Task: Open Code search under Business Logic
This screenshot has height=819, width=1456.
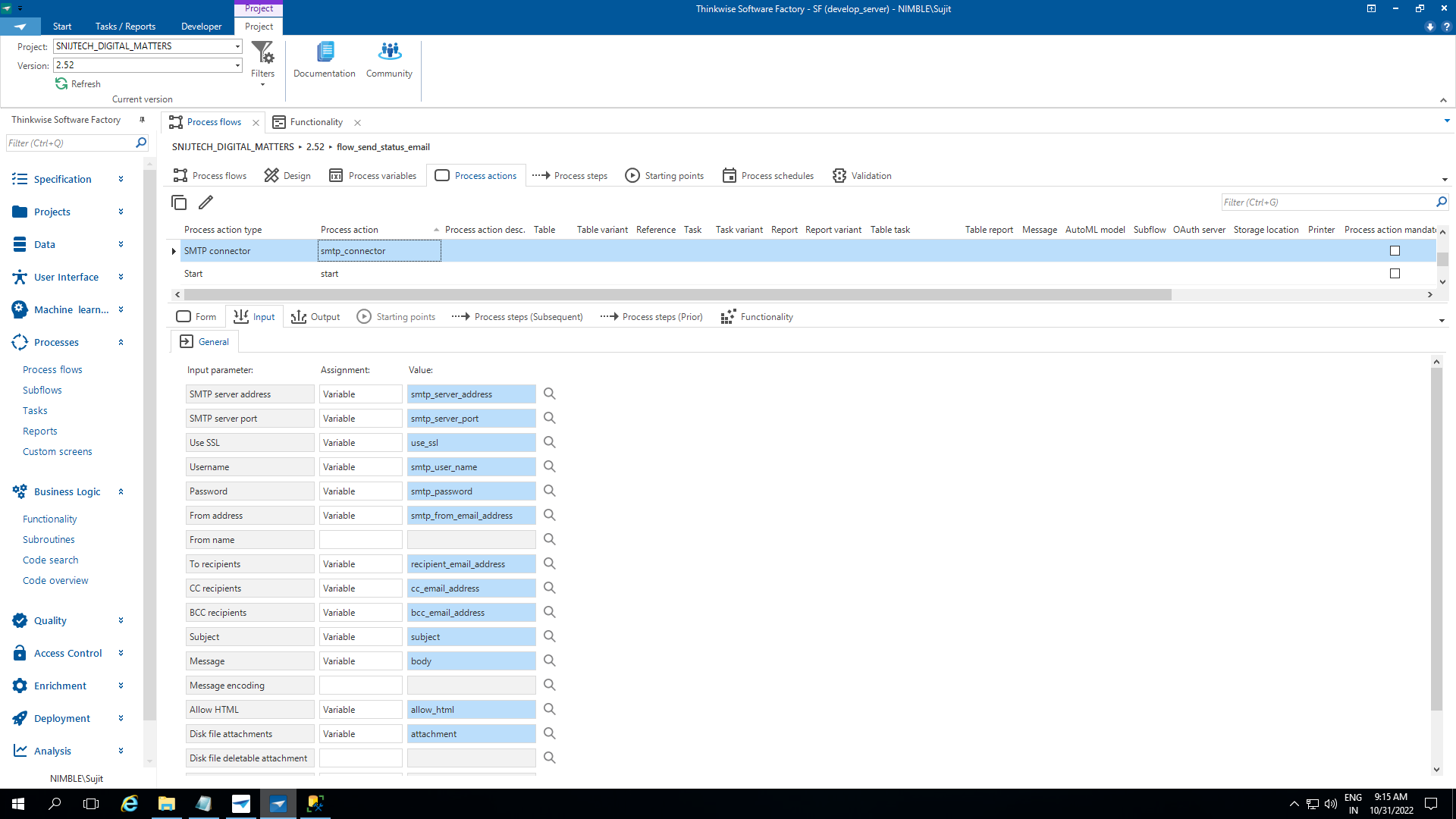Action: point(51,560)
